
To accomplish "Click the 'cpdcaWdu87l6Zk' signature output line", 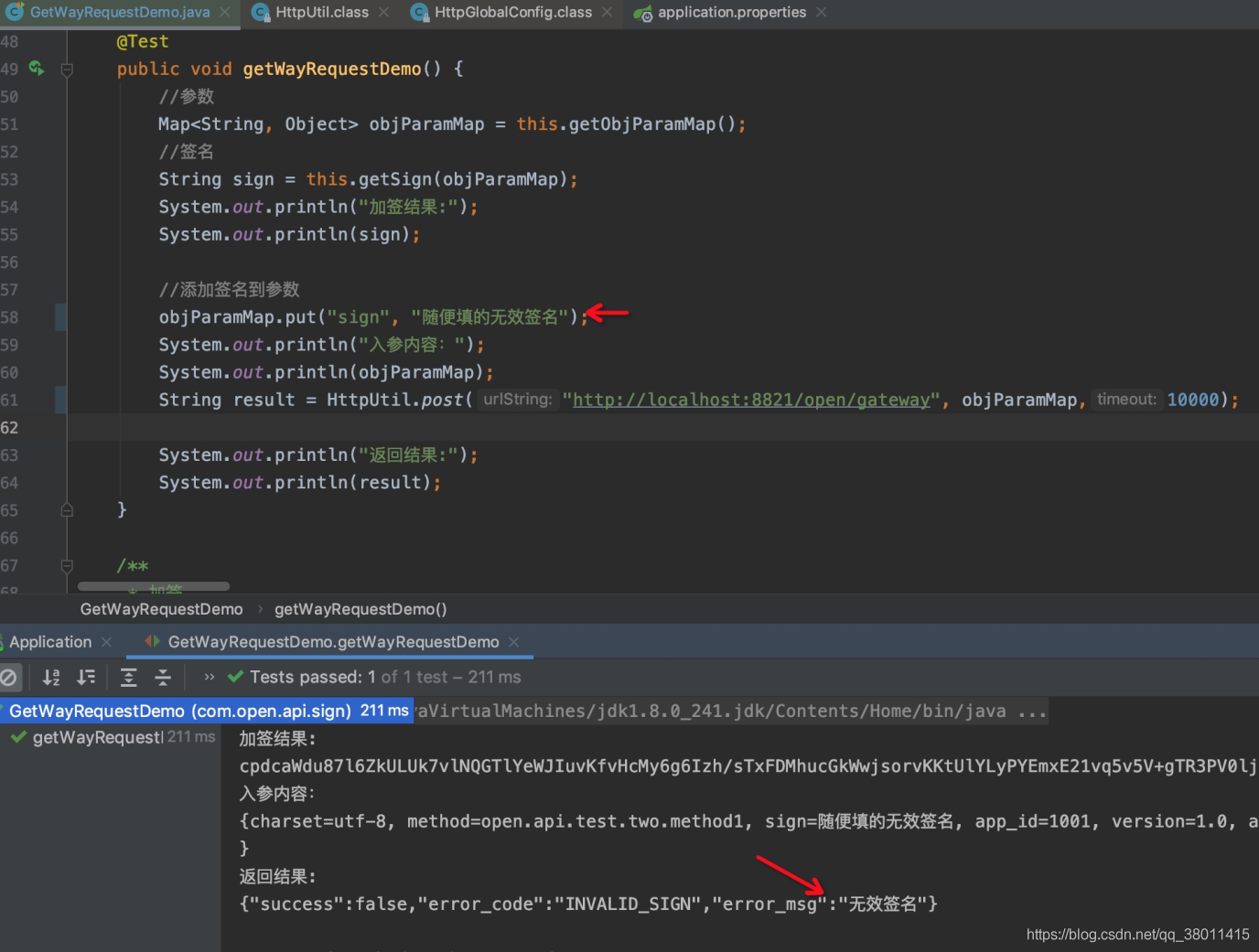I will [x=748, y=766].
